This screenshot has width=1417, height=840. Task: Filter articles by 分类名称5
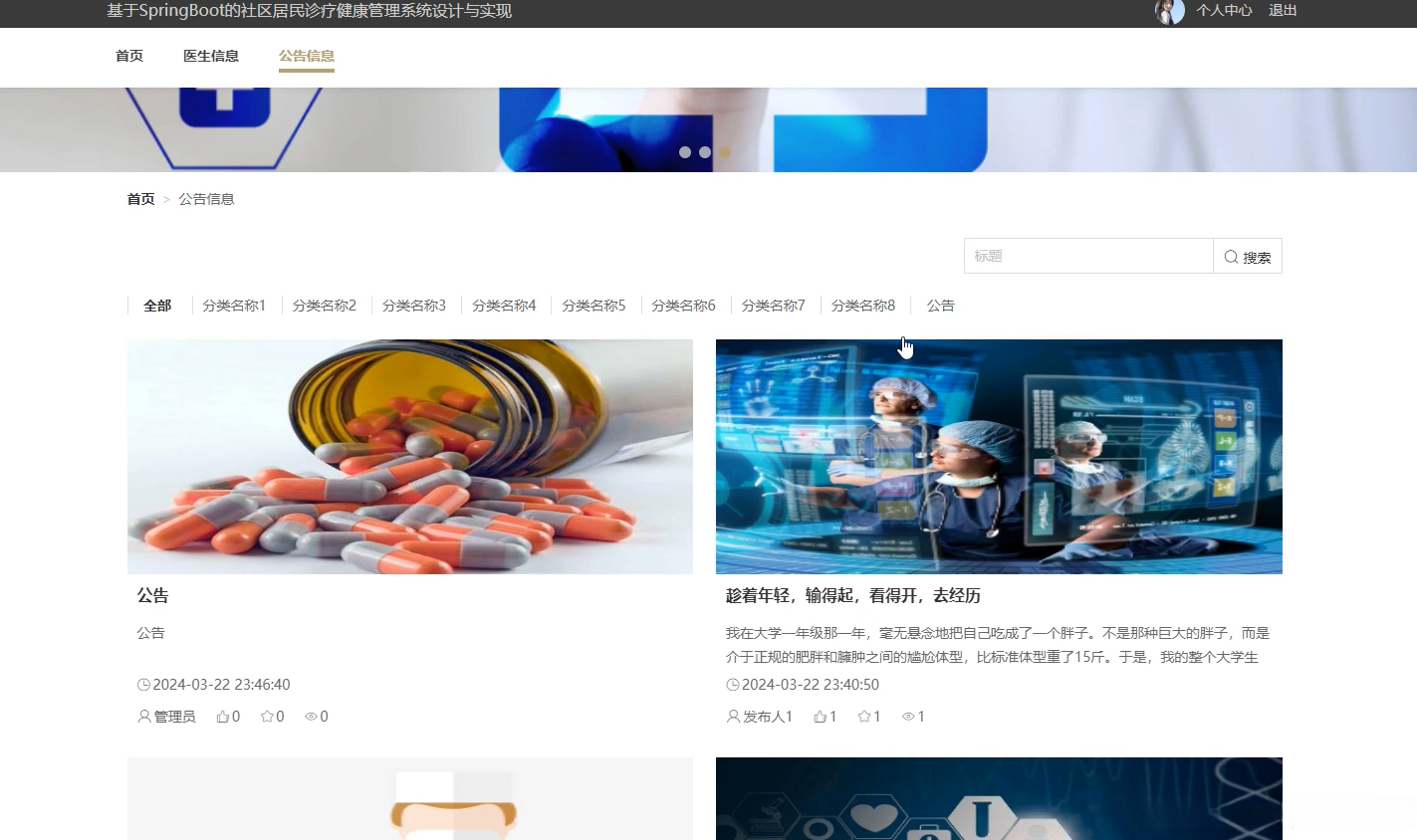[x=593, y=306]
